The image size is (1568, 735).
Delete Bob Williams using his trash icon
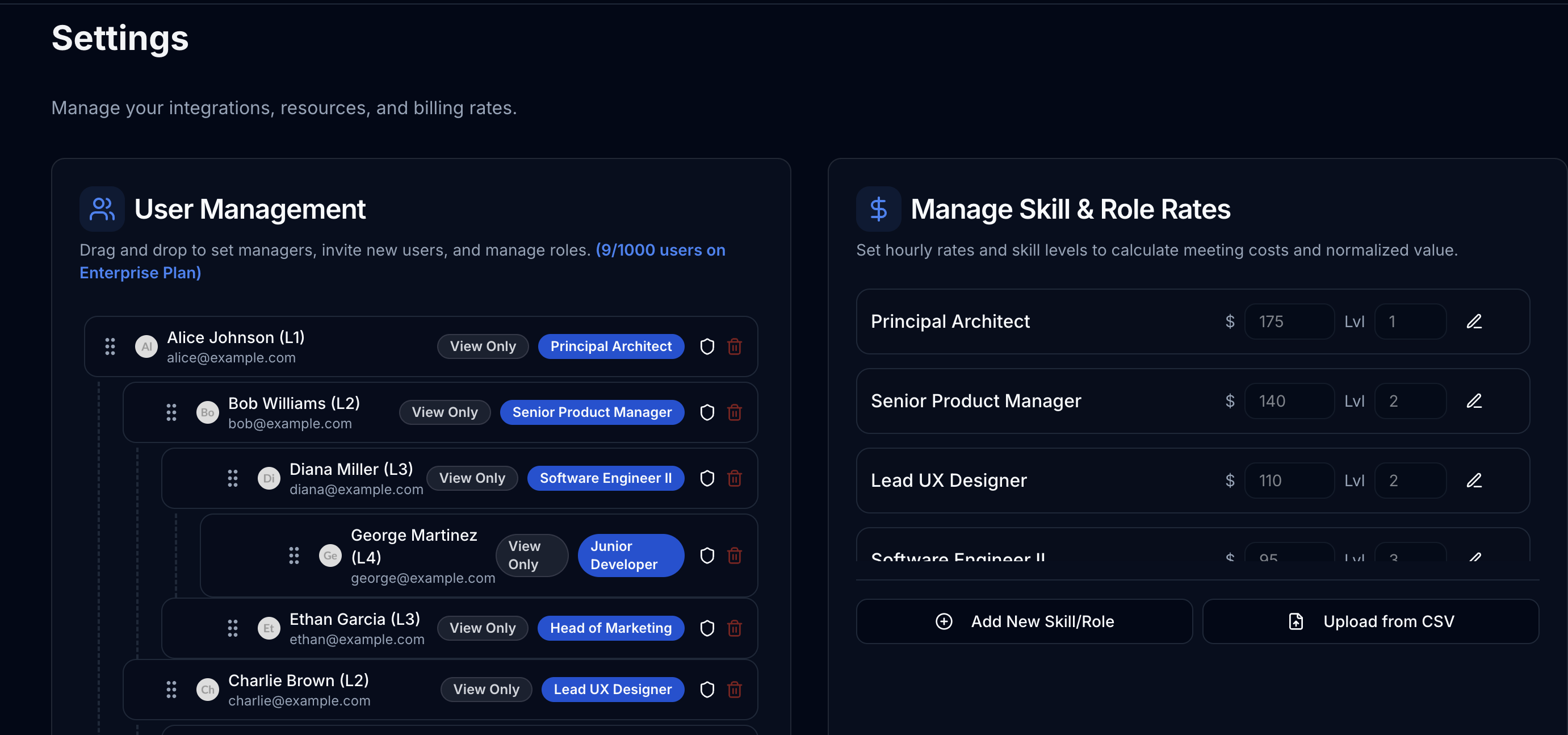point(735,412)
